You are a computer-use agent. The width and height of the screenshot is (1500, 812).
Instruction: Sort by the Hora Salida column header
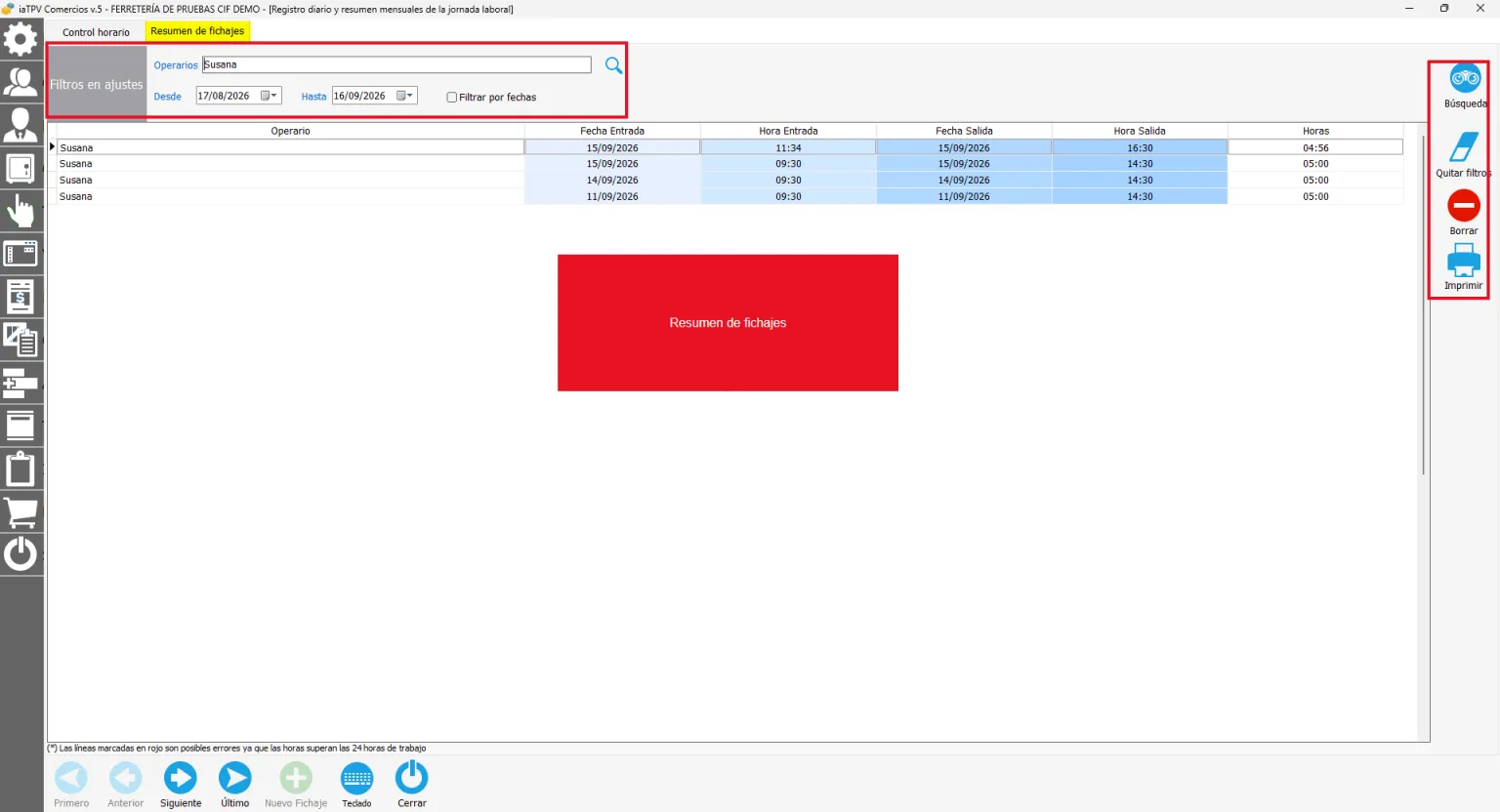click(1140, 131)
